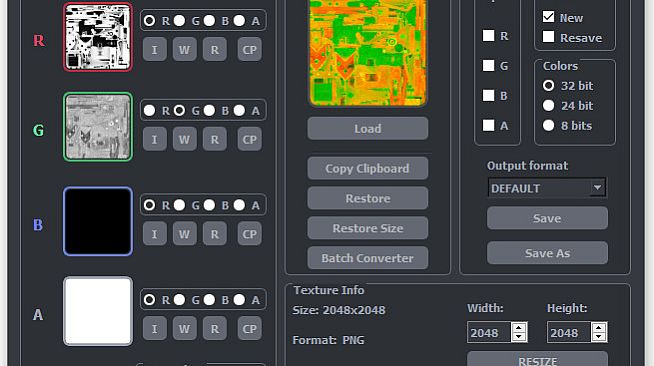Select G source radio in R channel row
The height and width of the screenshot is (366, 654).
coord(179,20)
